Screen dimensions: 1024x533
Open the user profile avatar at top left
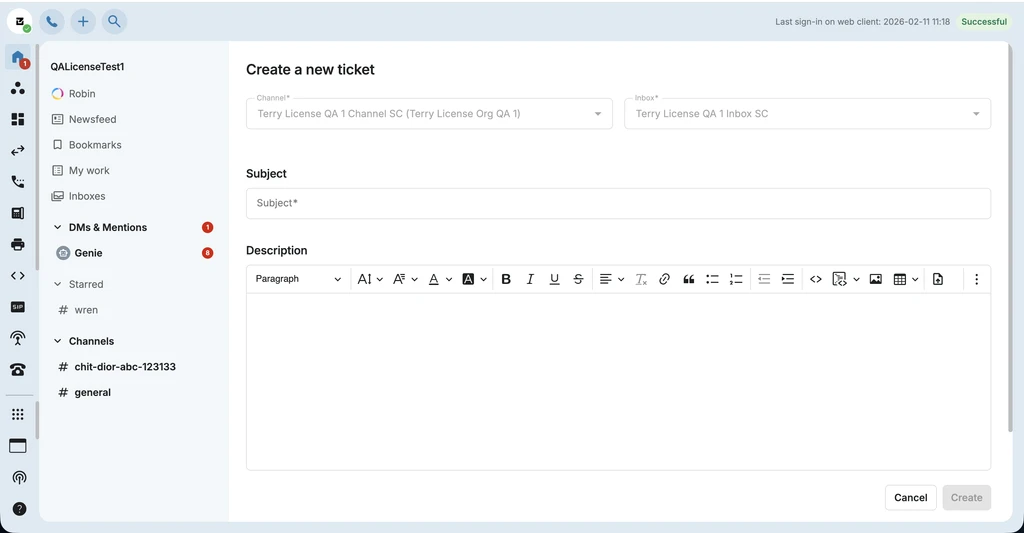pos(20,22)
